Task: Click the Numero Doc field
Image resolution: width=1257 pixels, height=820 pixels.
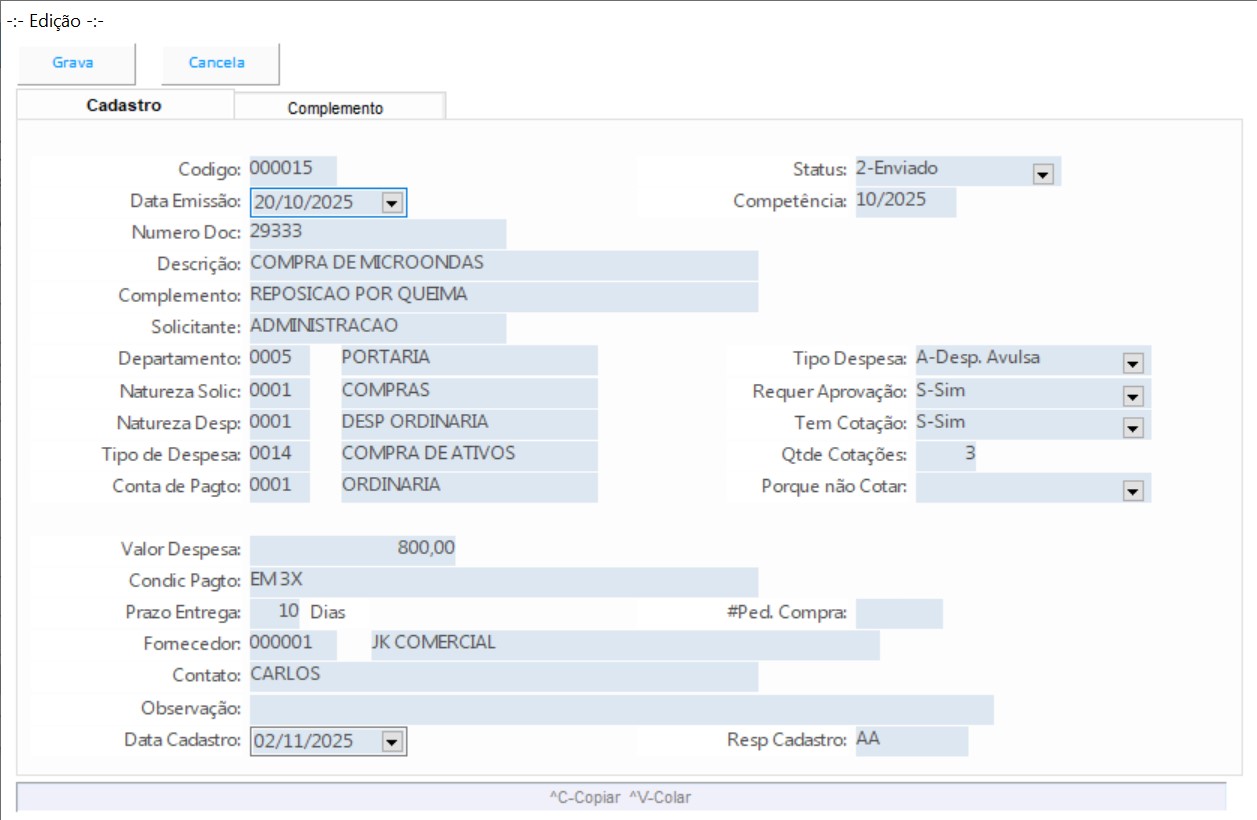Action: pyautogui.click(x=377, y=233)
